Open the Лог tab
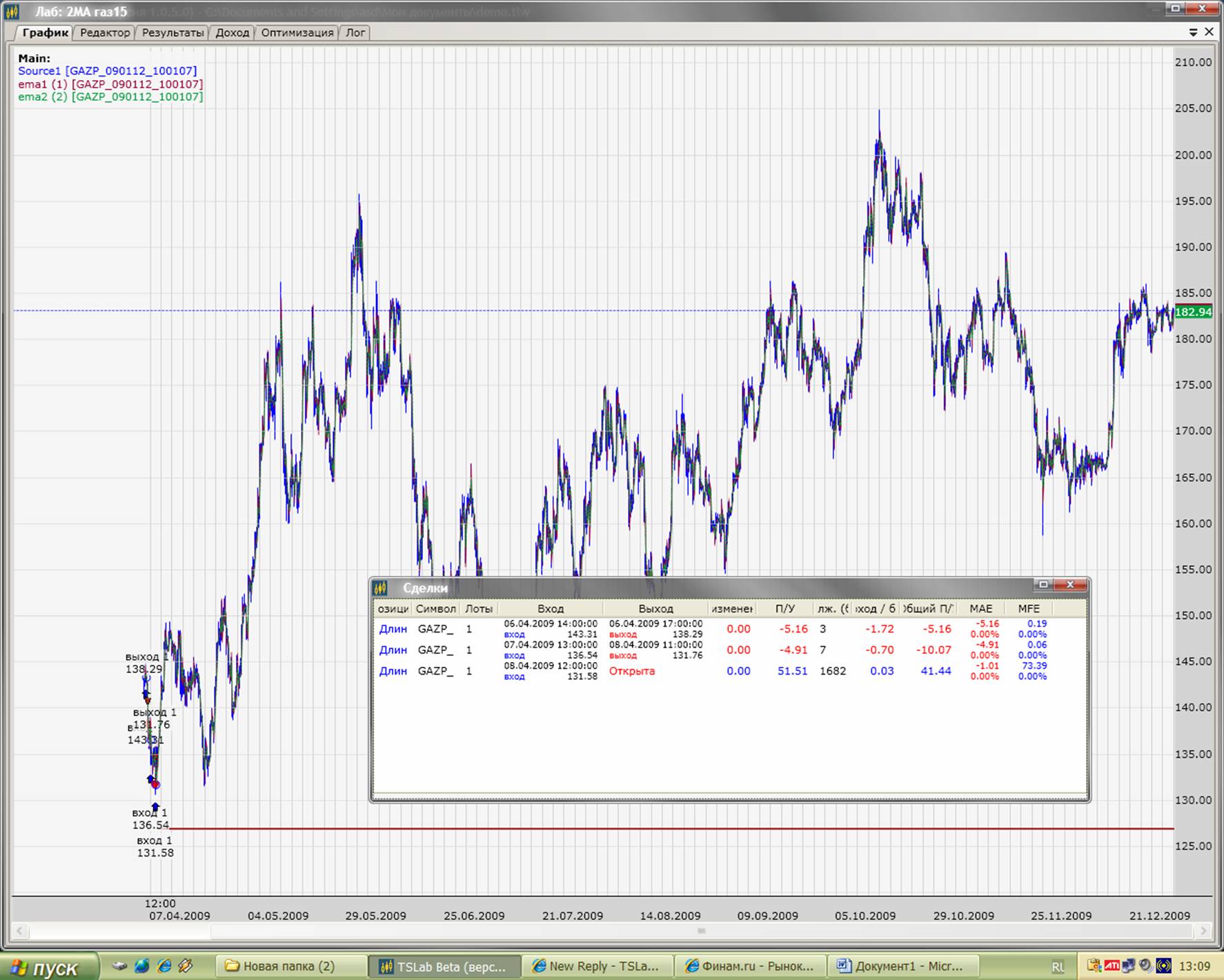This screenshot has width=1224, height=980. click(355, 32)
